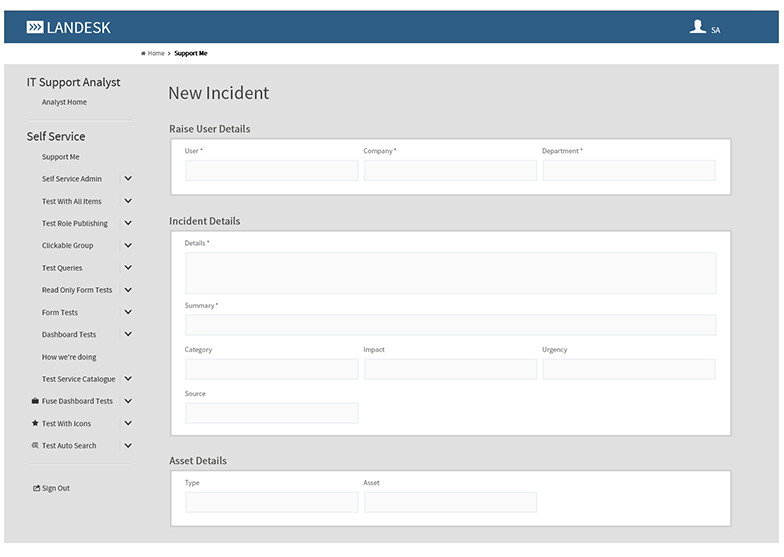This screenshot has height=557, width=784.
Task: Click the Home icon in the breadcrumb
Action: coord(144,53)
